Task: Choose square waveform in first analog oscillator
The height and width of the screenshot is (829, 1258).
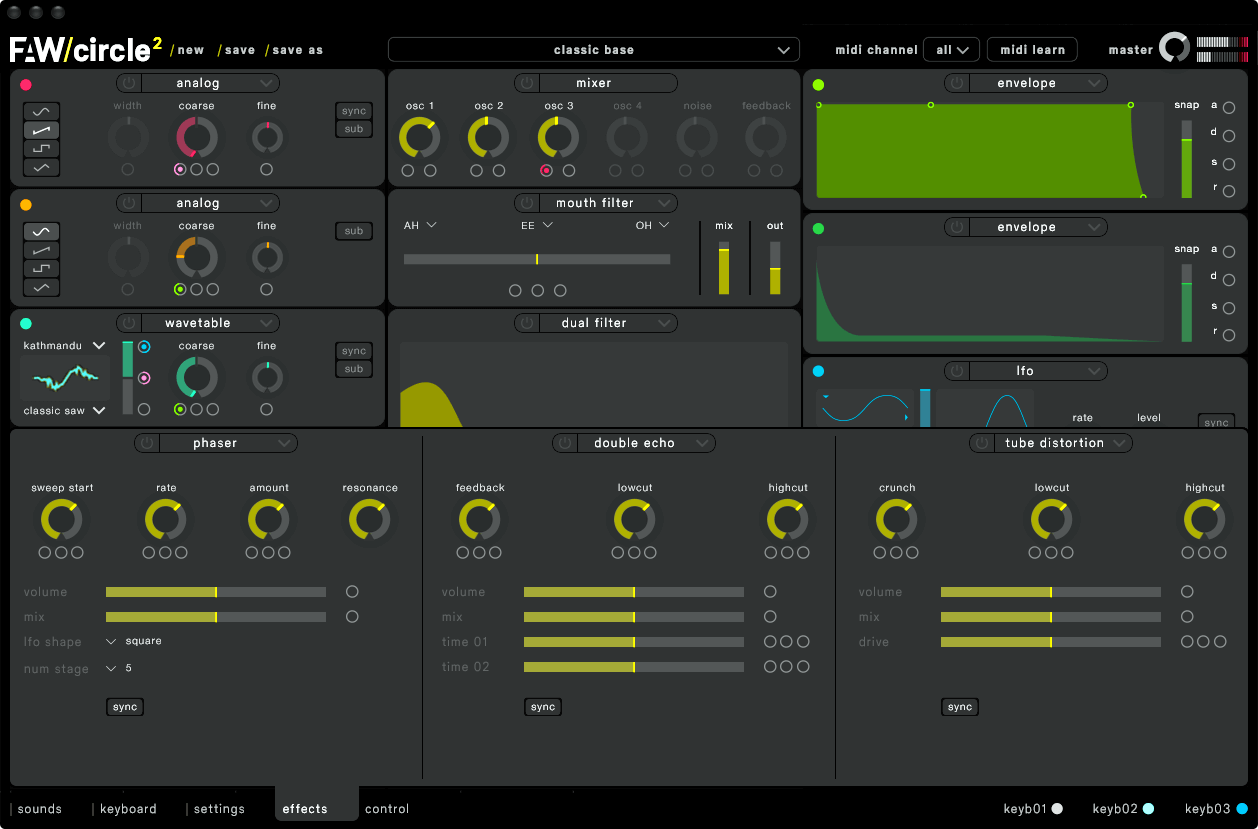Action: point(42,149)
